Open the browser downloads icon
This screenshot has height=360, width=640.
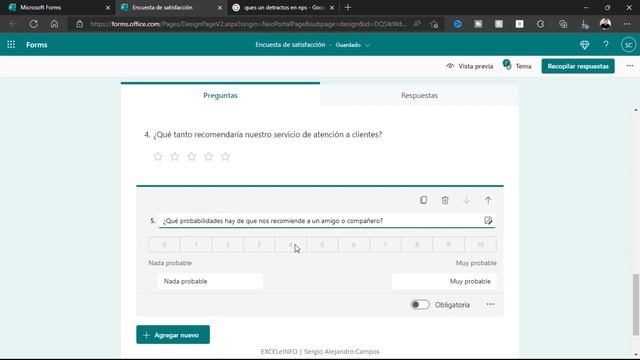(x=584, y=24)
